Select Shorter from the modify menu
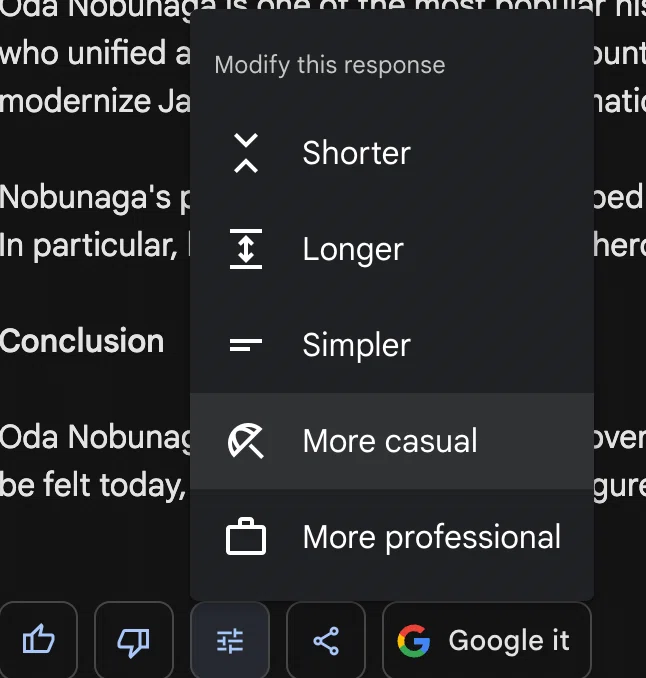Image resolution: width=646 pixels, height=678 pixels. point(392,153)
